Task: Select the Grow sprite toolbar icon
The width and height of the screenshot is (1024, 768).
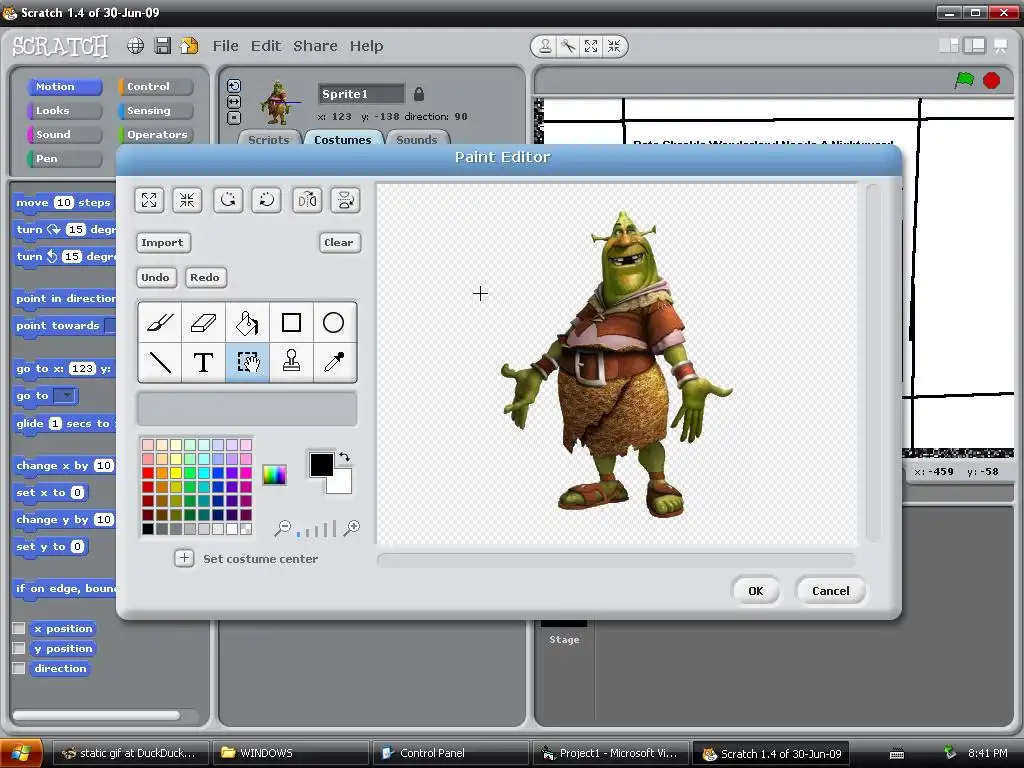Action: coord(591,46)
